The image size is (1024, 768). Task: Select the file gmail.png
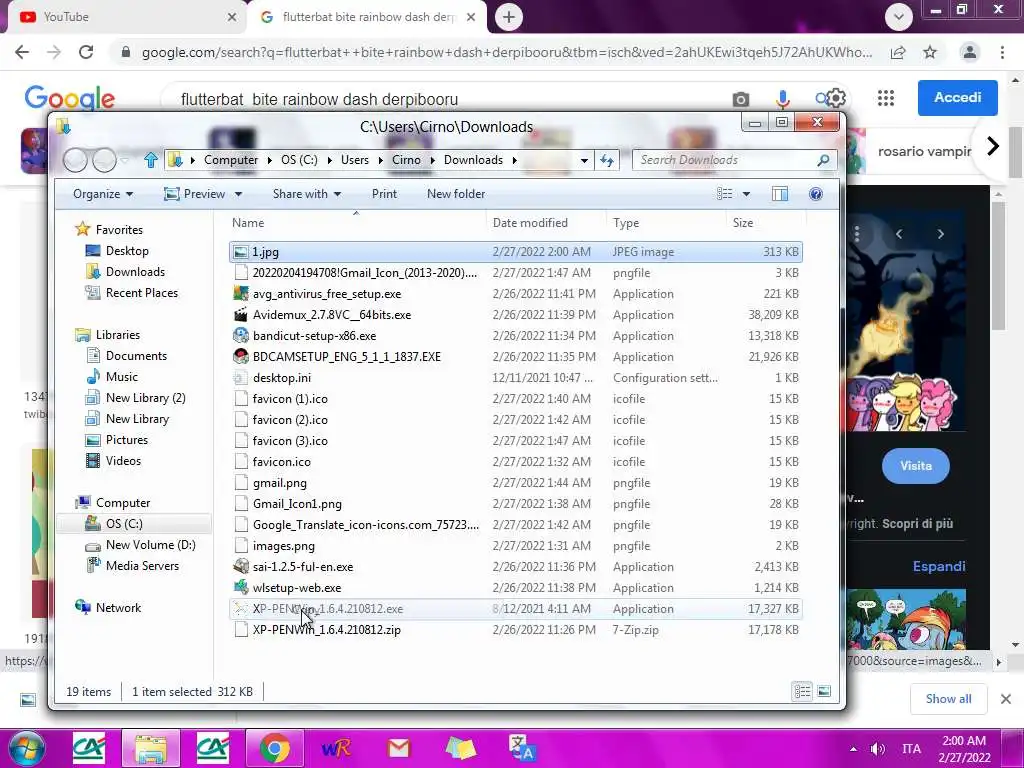tap(517, 483)
